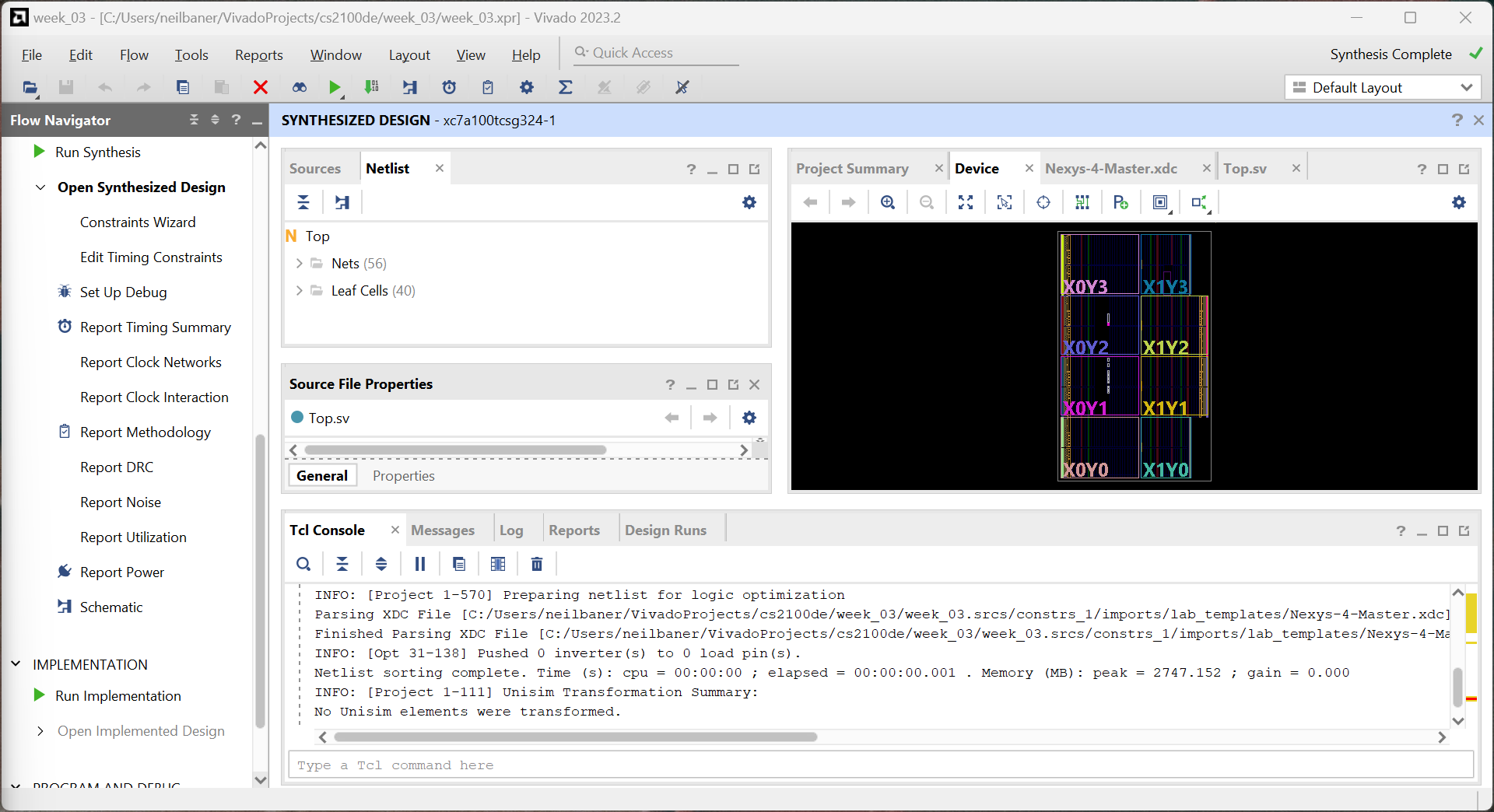Viewport: 1494px width, 812px height.
Task: Open the Default Layout dropdown
Action: coord(1383,88)
